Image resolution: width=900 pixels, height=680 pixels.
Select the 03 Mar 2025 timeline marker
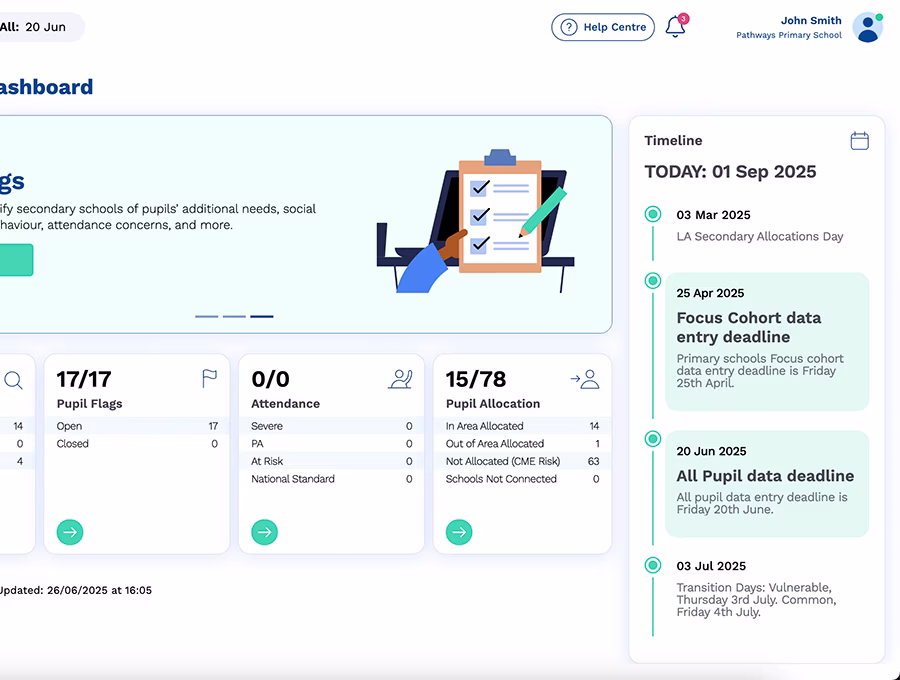point(653,214)
